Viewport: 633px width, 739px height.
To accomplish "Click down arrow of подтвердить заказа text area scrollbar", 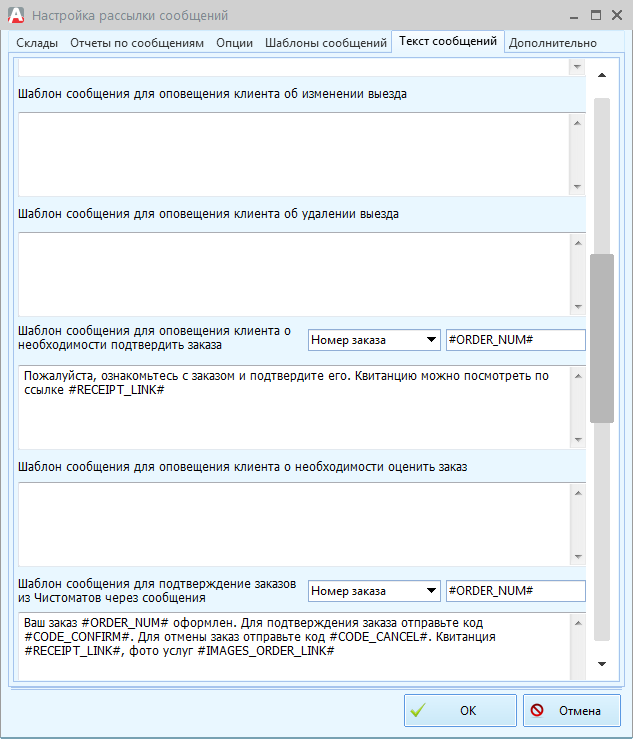I will point(577,440).
